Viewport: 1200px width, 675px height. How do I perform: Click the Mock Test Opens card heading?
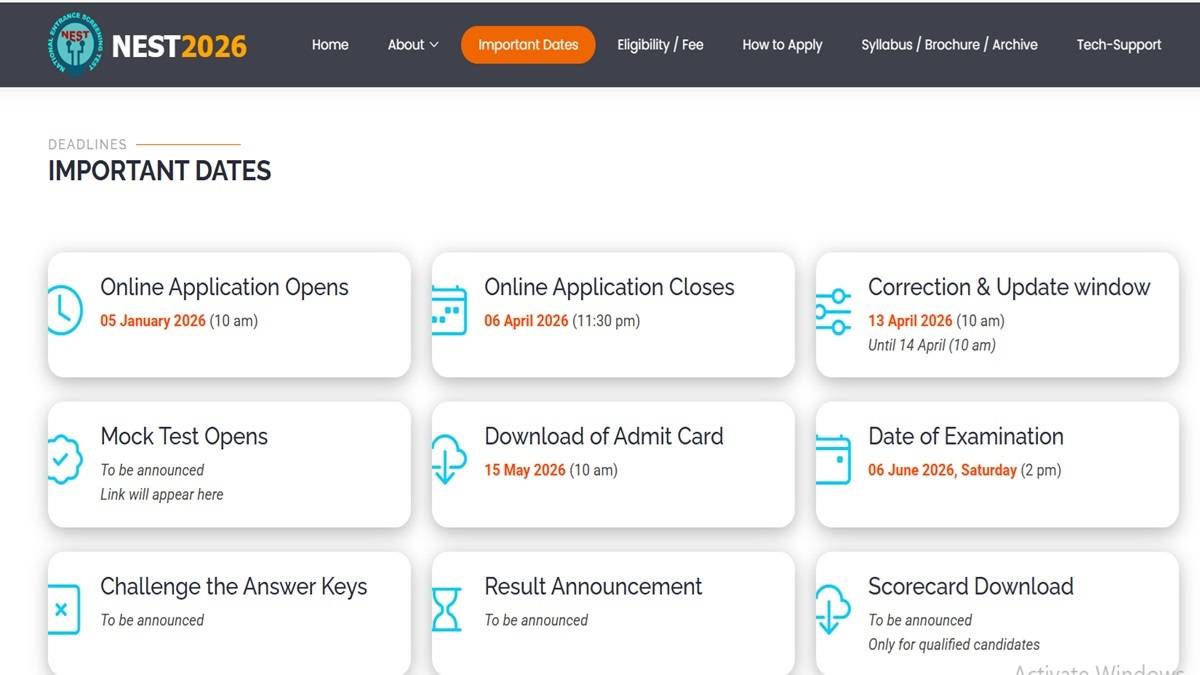point(184,437)
